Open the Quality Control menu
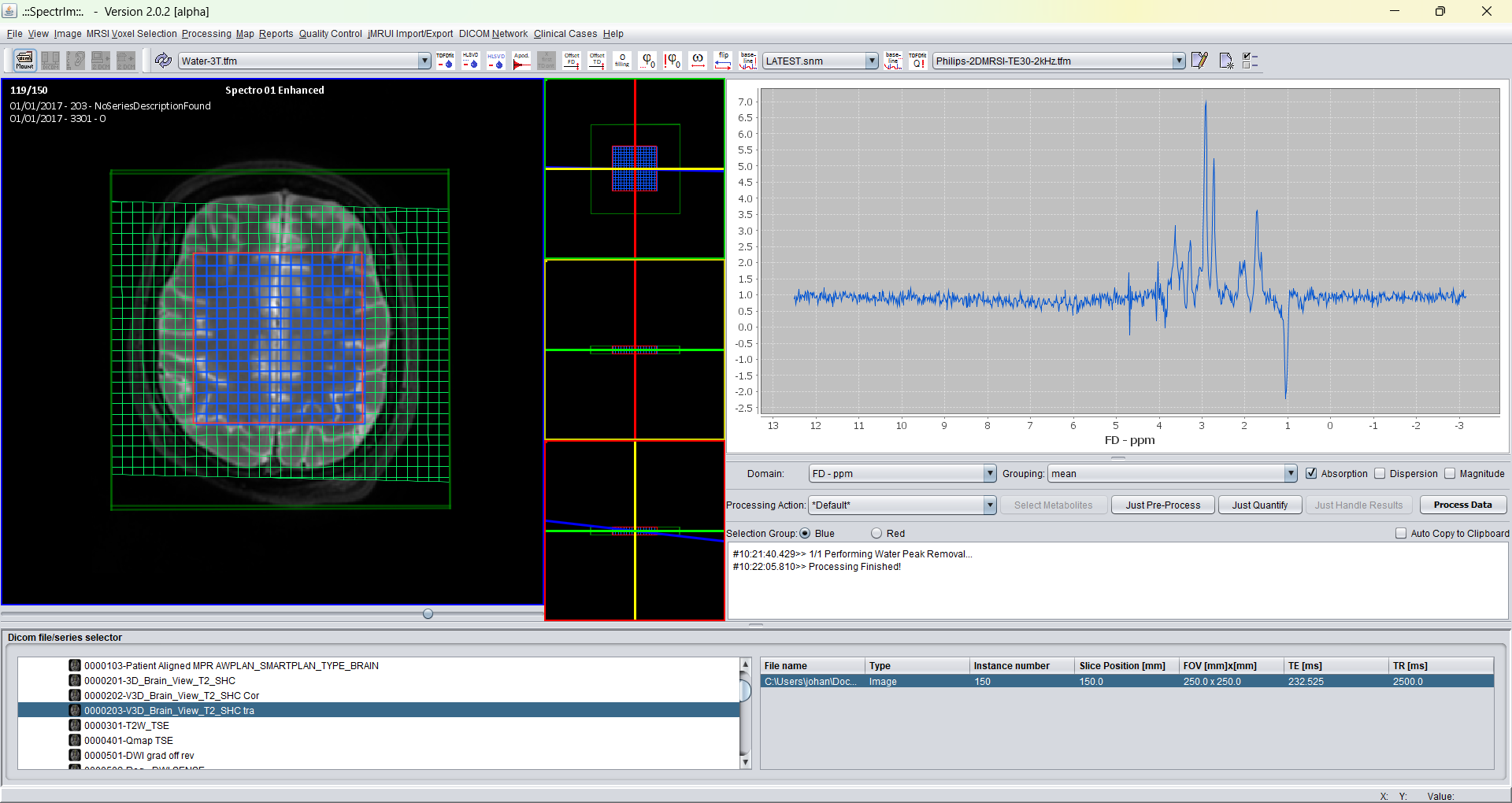This screenshot has height=803, width=1512. point(330,34)
